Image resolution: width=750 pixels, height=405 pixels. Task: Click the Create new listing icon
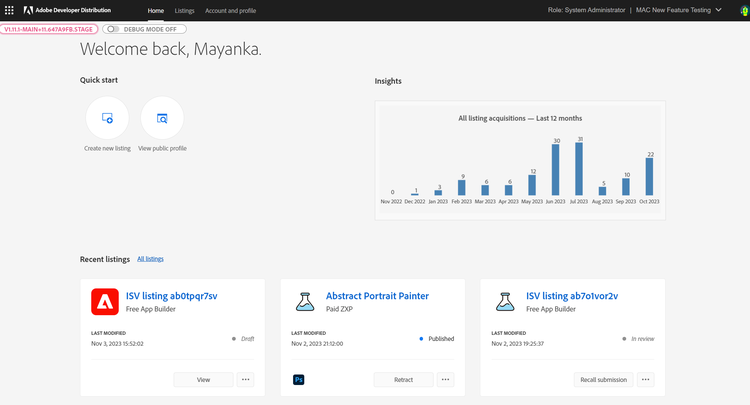tap(107, 118)
